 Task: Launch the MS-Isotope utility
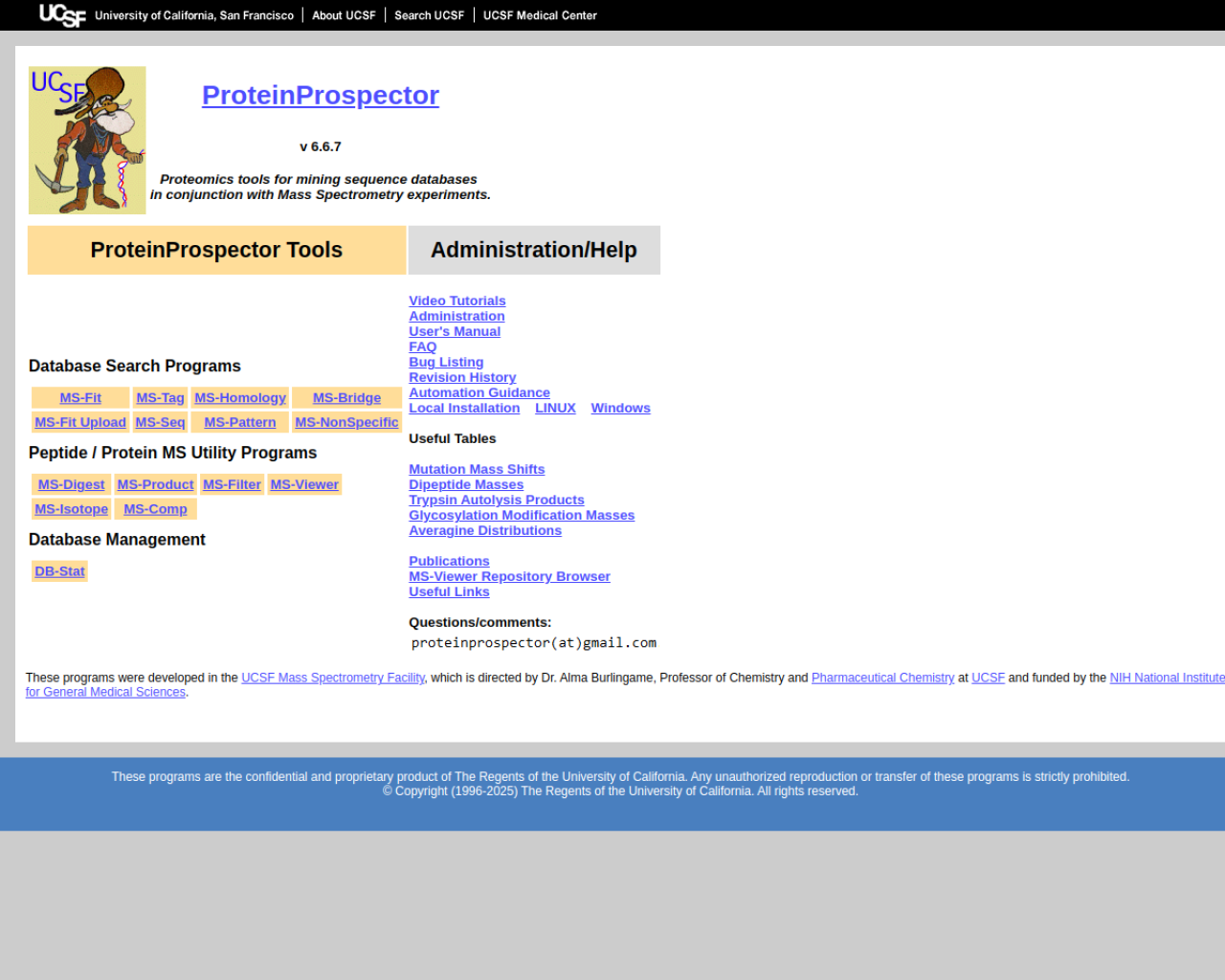tap(72, 509)
